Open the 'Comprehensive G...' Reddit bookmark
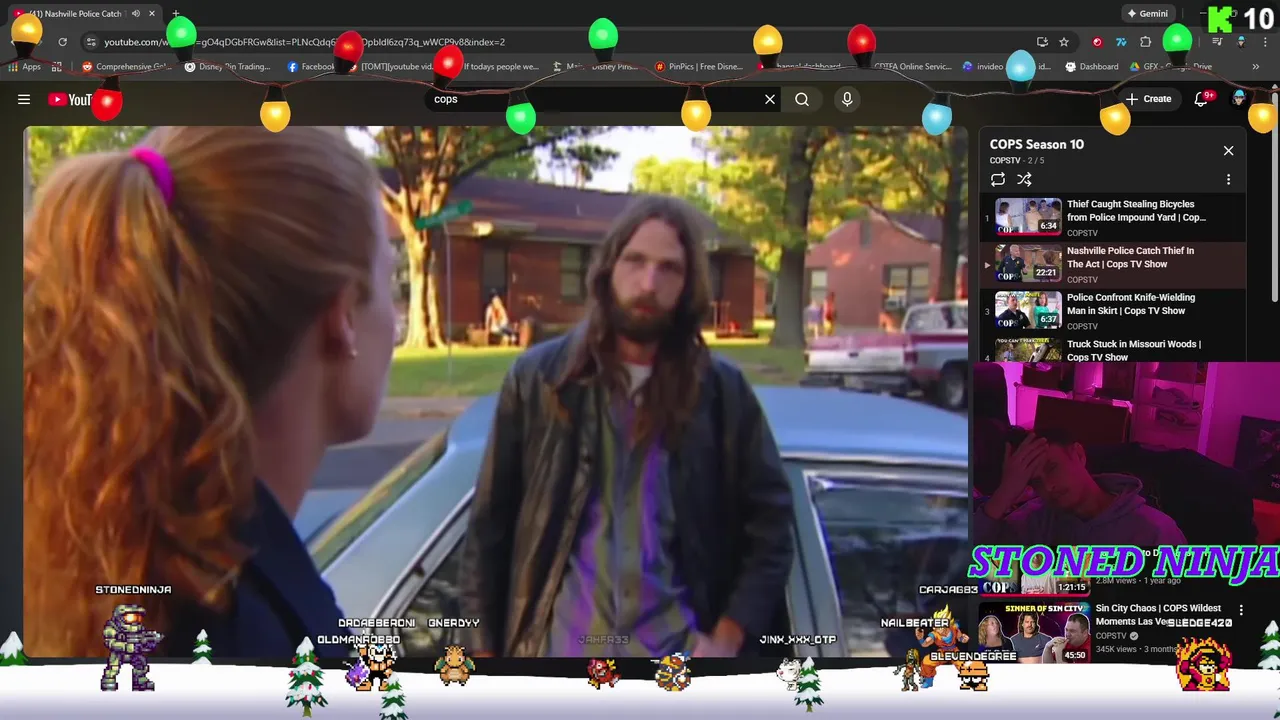1280x720 pixels. pos(127,67)
